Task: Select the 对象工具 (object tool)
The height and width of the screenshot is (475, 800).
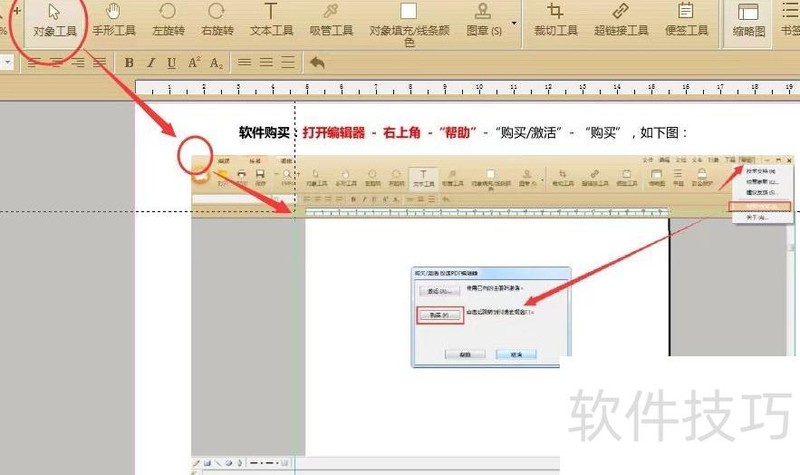Action: click(55, 21)
